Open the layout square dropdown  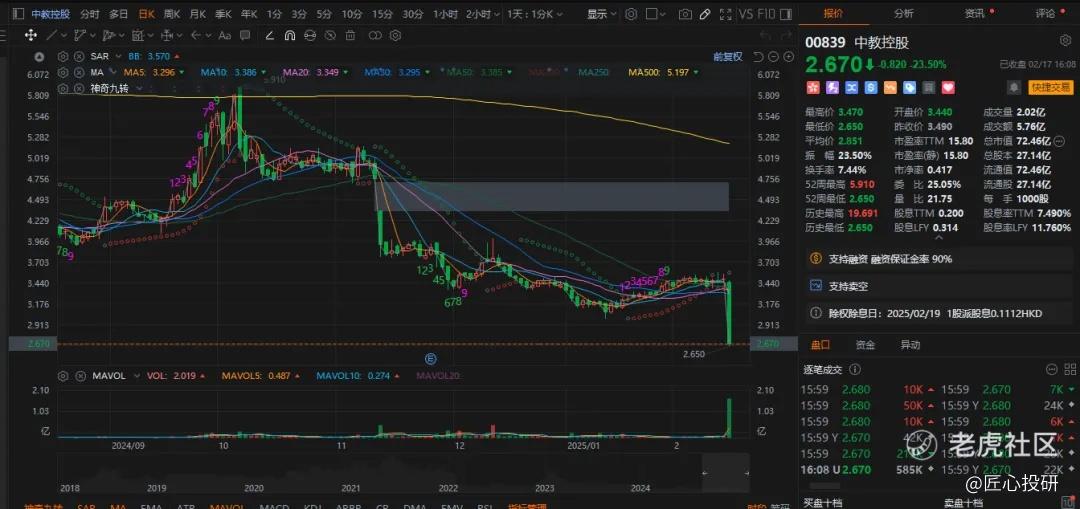(656, 14)
